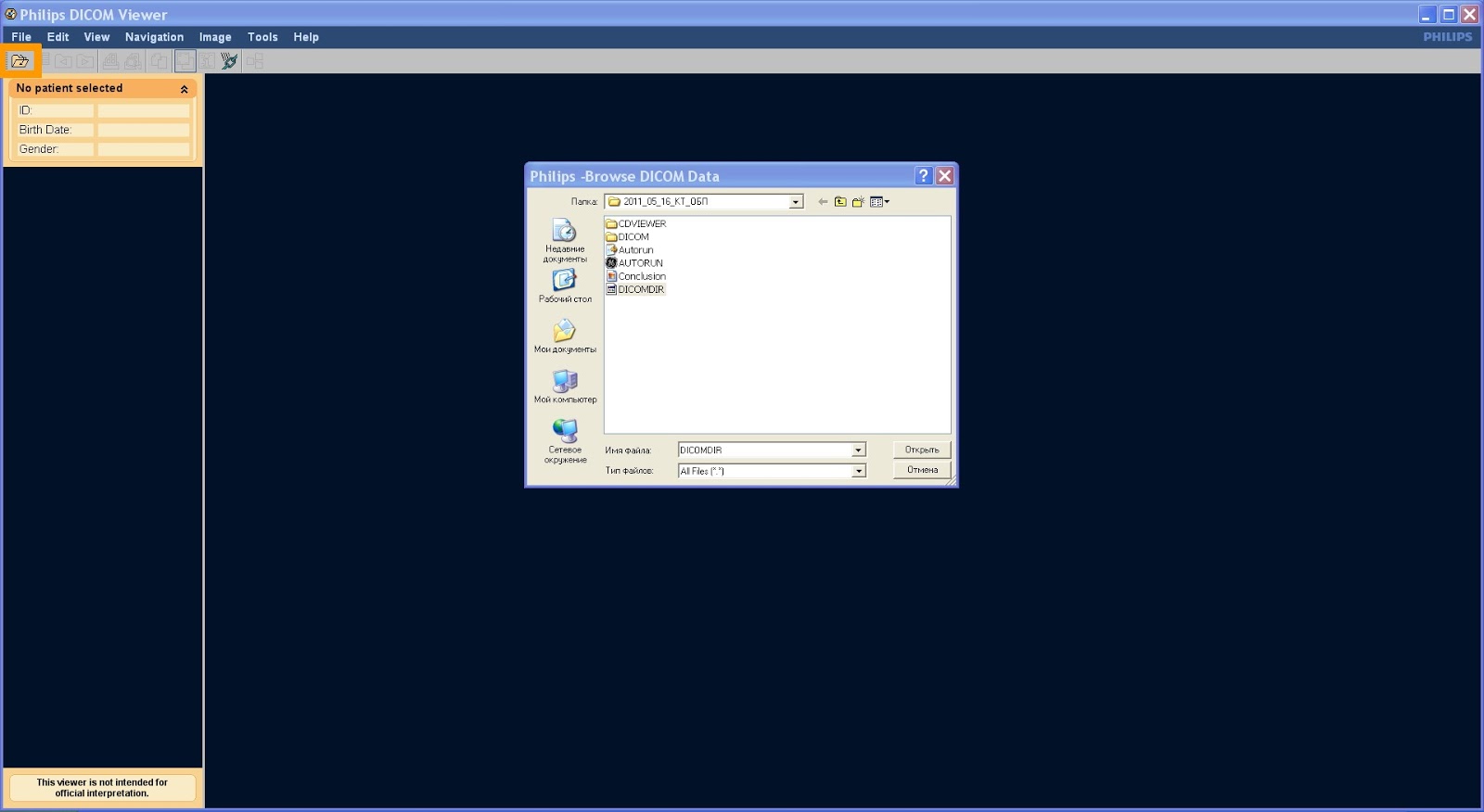Click the Открыть button
The height and width of the screenshot is (812, 1484).
(922, 450)
